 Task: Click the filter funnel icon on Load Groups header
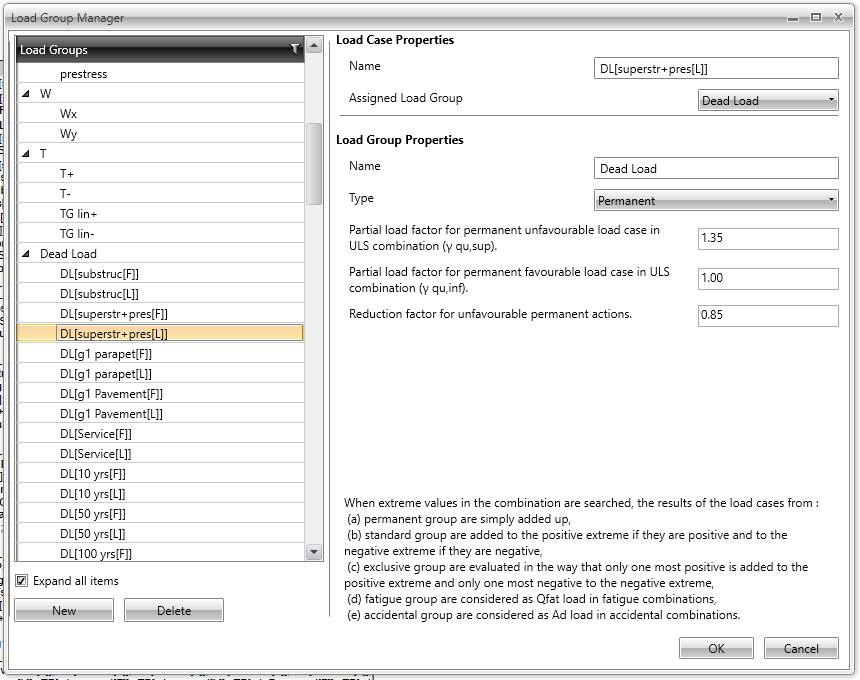click(295, 49)
